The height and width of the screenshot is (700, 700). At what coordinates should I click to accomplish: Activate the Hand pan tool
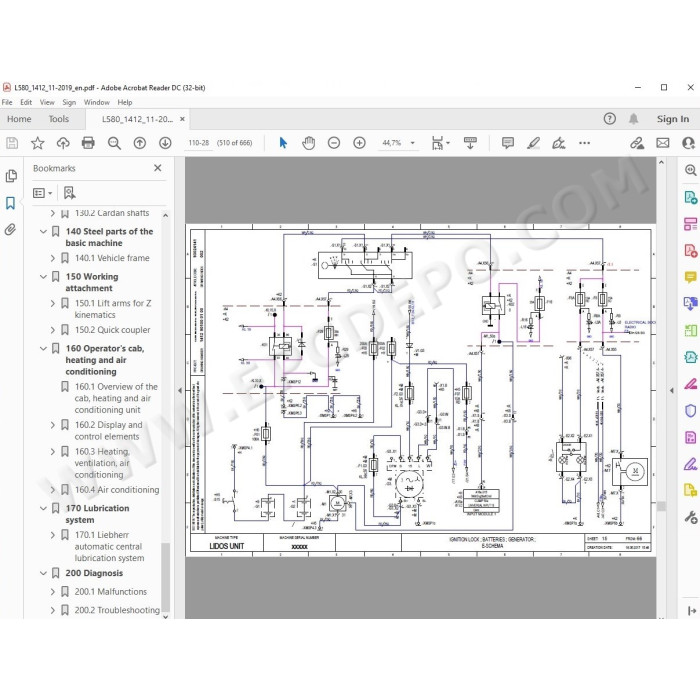[x=308, y=143]
